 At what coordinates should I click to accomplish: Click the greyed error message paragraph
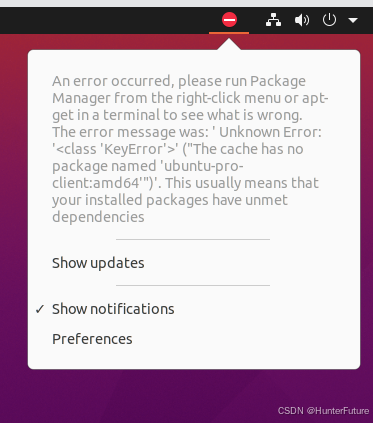[x=190, y=149]
